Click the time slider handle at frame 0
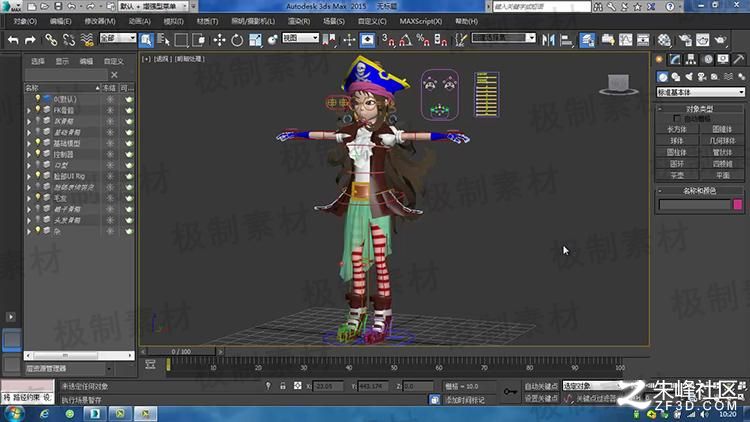The width and height of the screenshot is (750, 422). pos(181,351)
